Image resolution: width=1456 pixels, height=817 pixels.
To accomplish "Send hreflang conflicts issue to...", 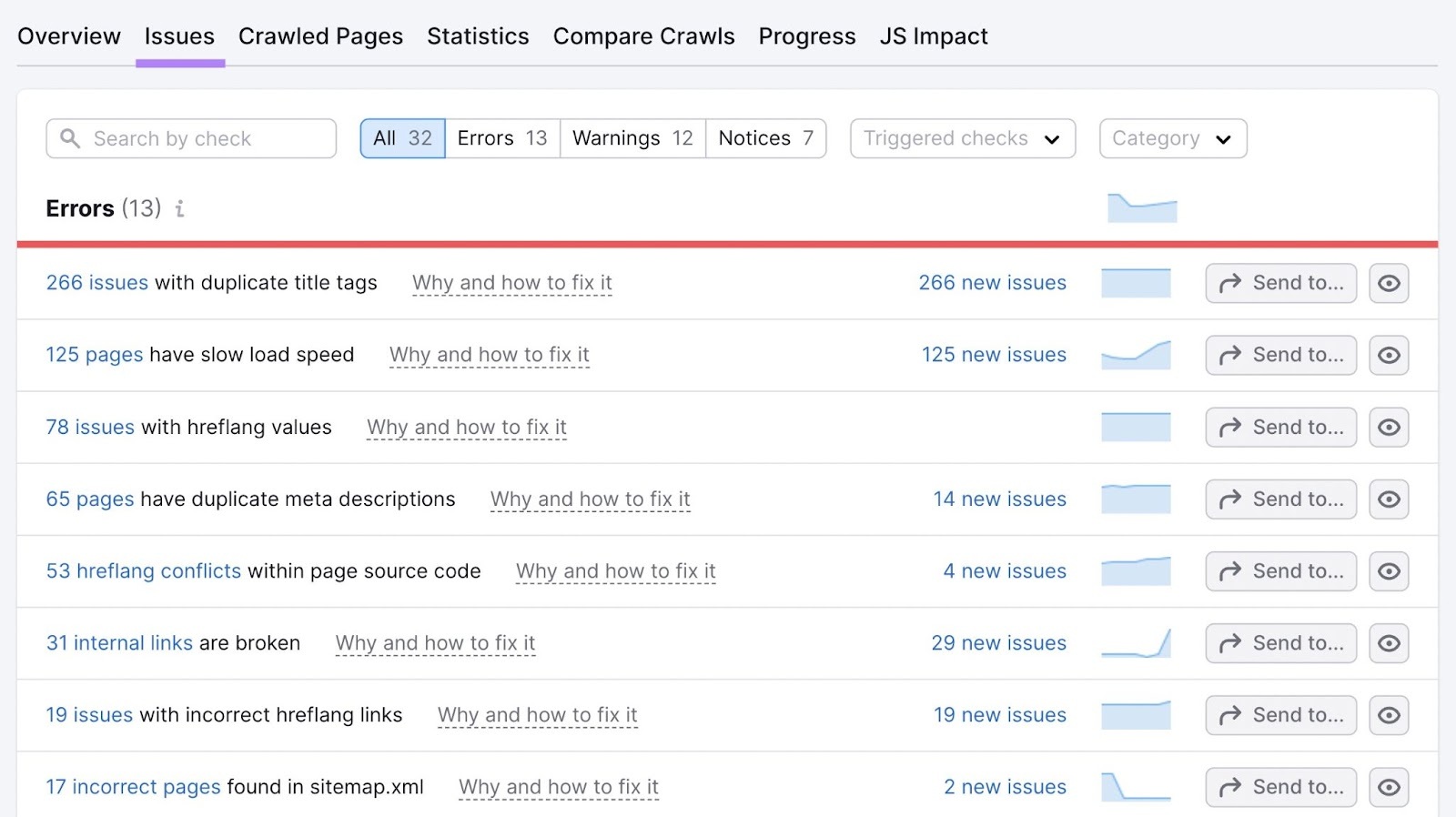I will 1281,571.
